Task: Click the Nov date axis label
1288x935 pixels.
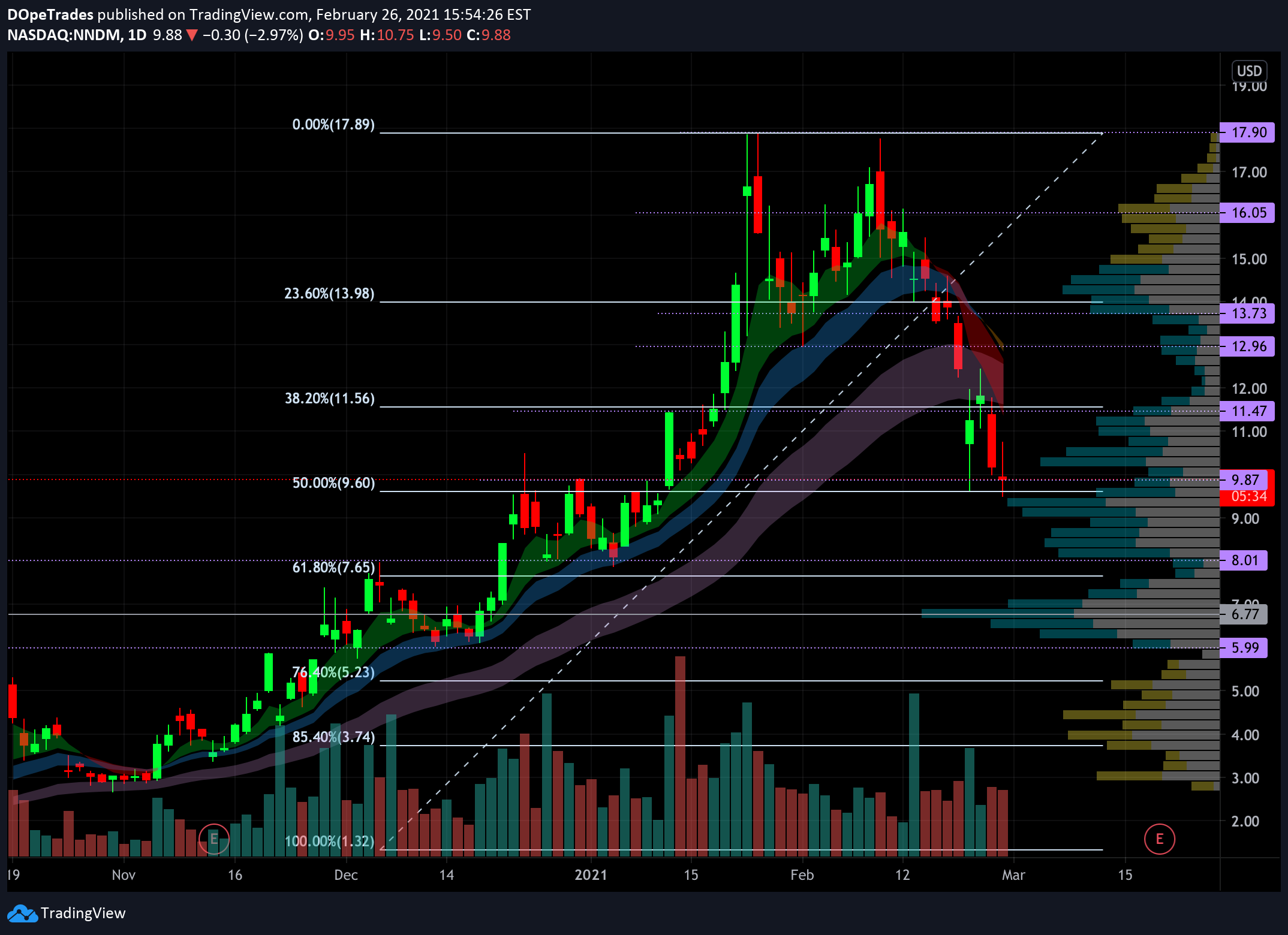Action: pos(124,875)
